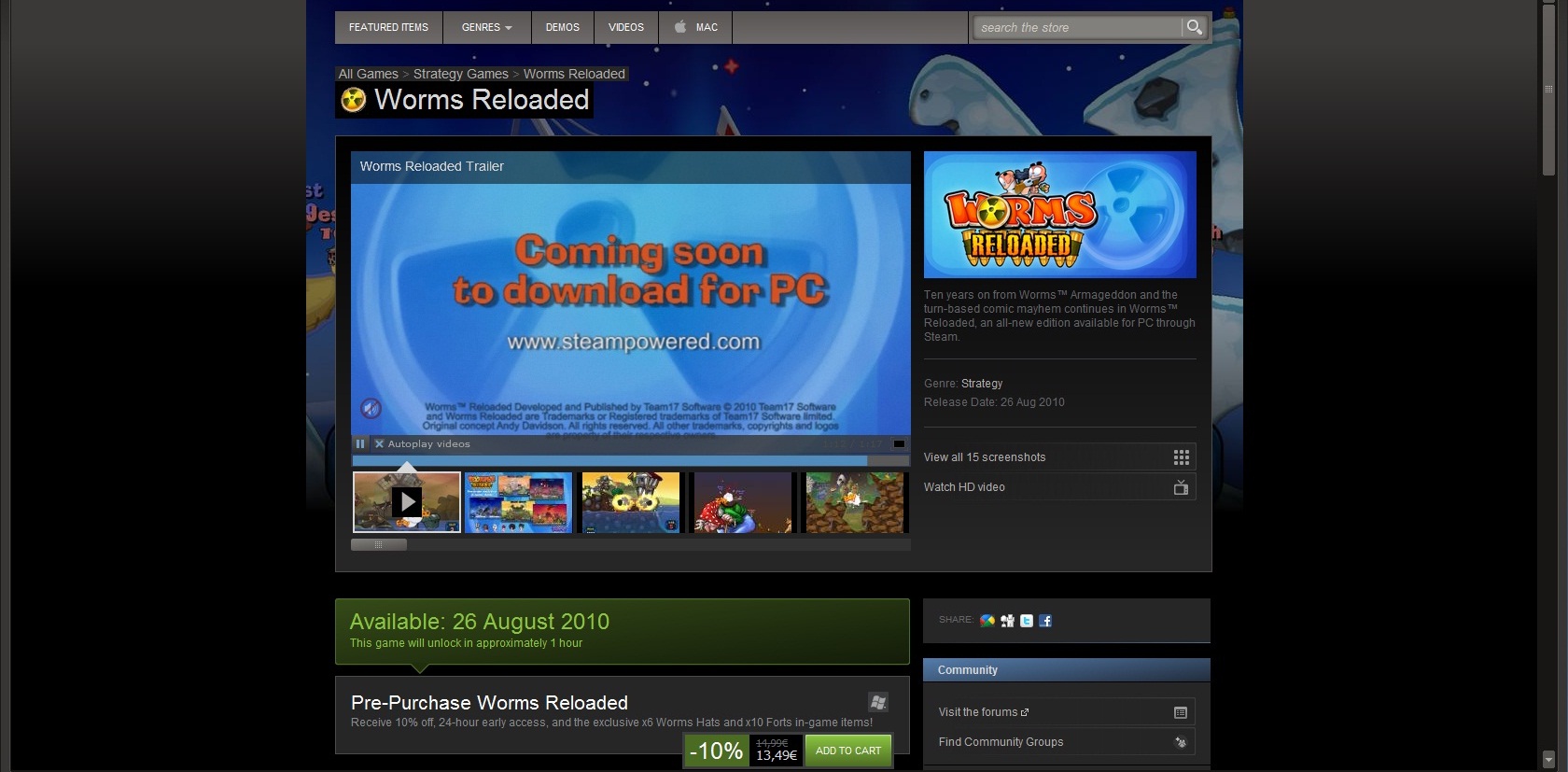Viewport: 1568px width, 772px height.
Task: Click the search magnifier icon
Action: [x=1194, y=27]
